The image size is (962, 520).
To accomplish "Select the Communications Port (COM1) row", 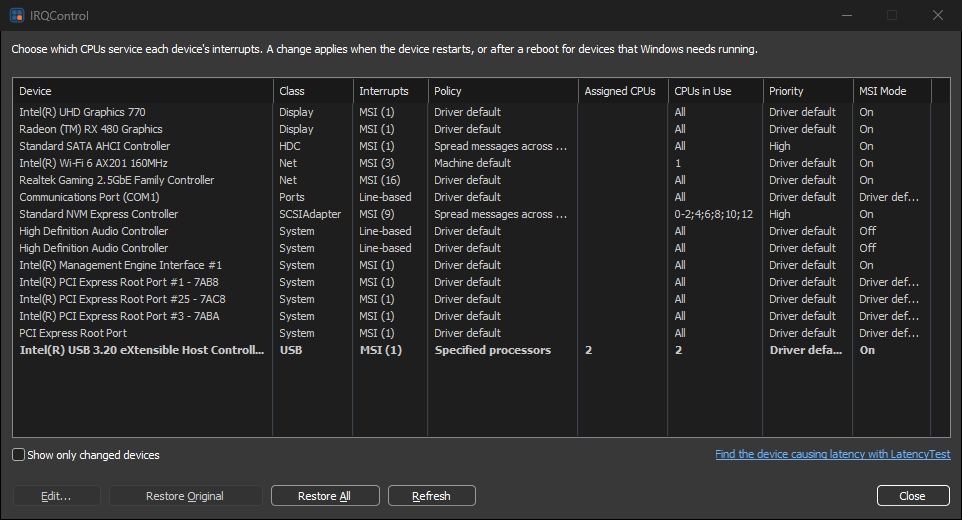I will [471, 197].
